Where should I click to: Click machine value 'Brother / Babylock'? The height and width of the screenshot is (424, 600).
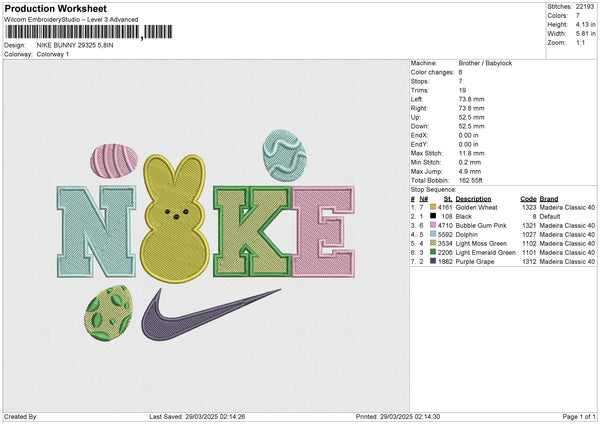click(x=485, y=63)
